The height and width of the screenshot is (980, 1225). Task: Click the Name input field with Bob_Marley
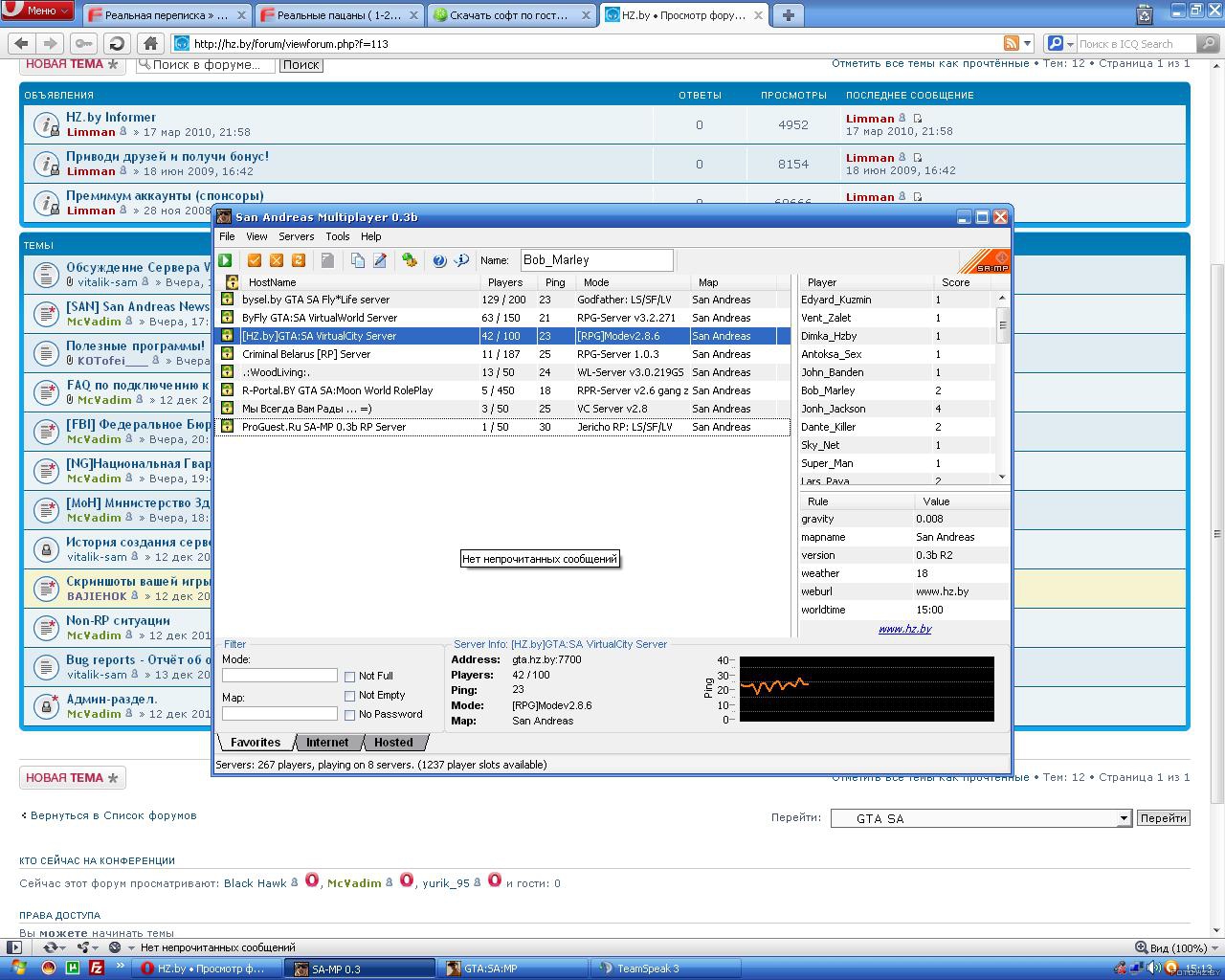[x=596, y=260]
